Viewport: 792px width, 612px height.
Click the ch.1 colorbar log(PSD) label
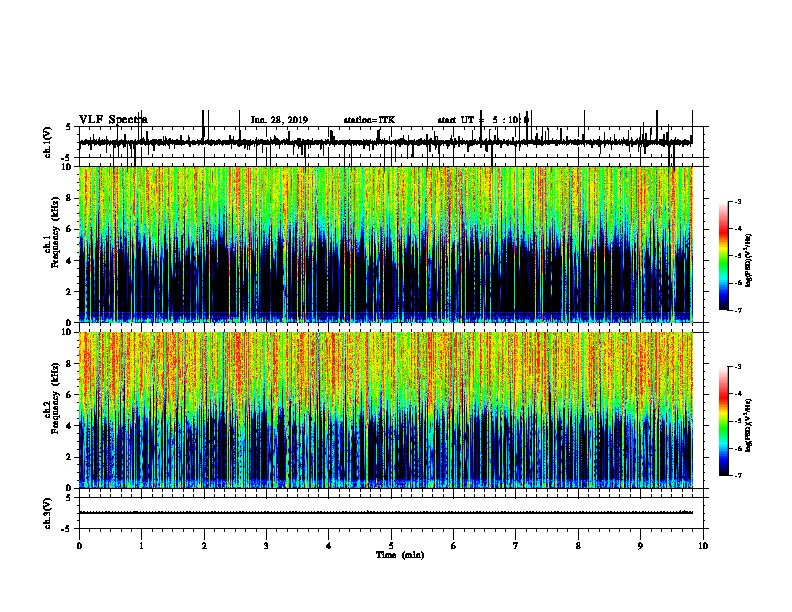748,260
